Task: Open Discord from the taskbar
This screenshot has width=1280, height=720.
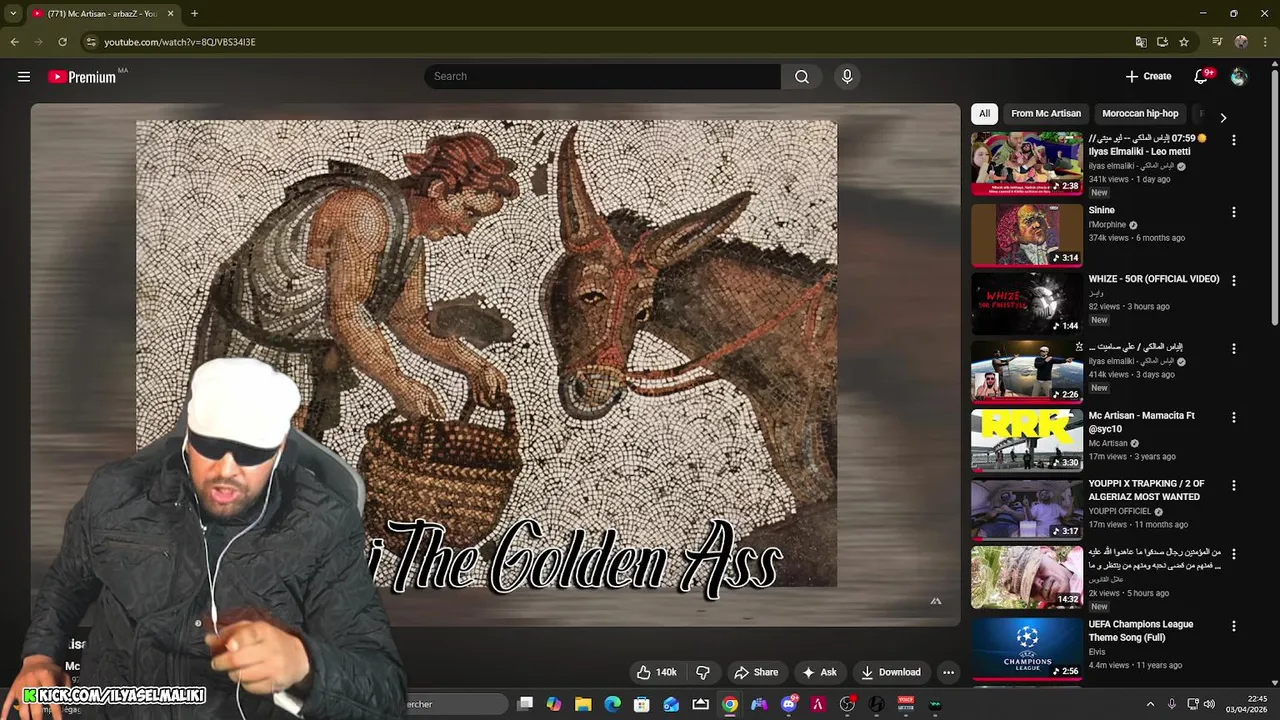Action: click(x=789, y=704)
